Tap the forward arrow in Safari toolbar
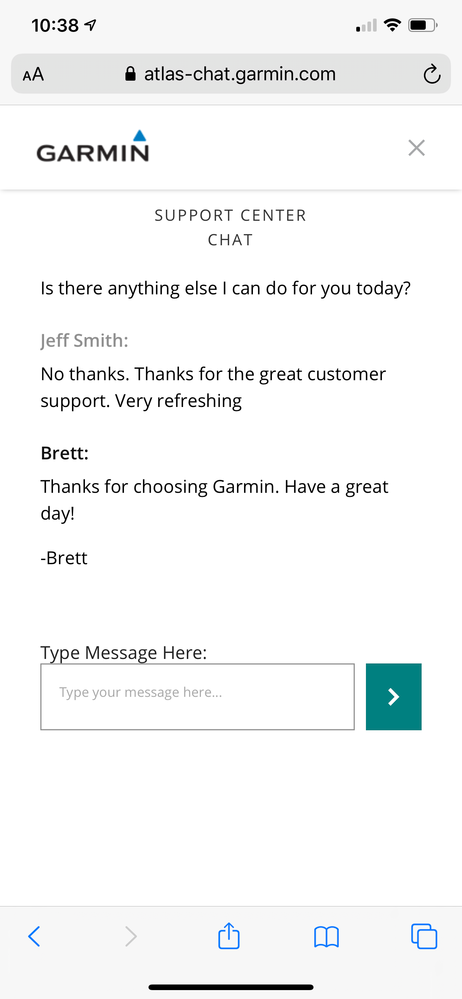462x999 pixels. pos(131,936)
